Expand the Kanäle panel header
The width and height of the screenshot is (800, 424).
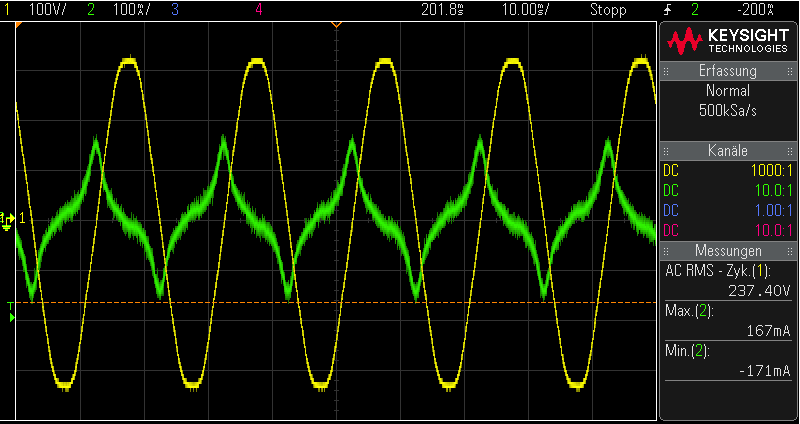point(727,150)
